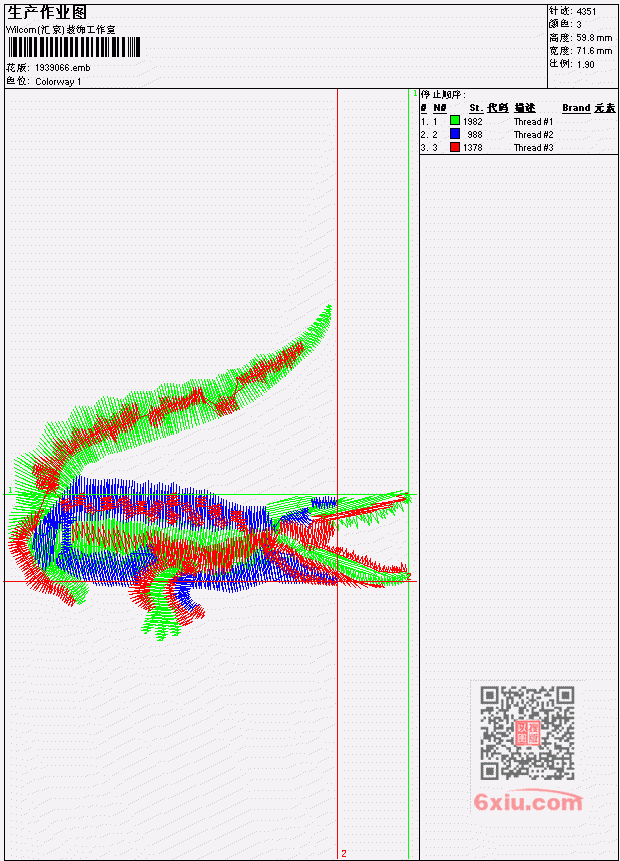Image resolution: width=620 pixels, height=861 pixels.
Task: Select stitch count '988' in row 2
Action: tap(475, 135)
